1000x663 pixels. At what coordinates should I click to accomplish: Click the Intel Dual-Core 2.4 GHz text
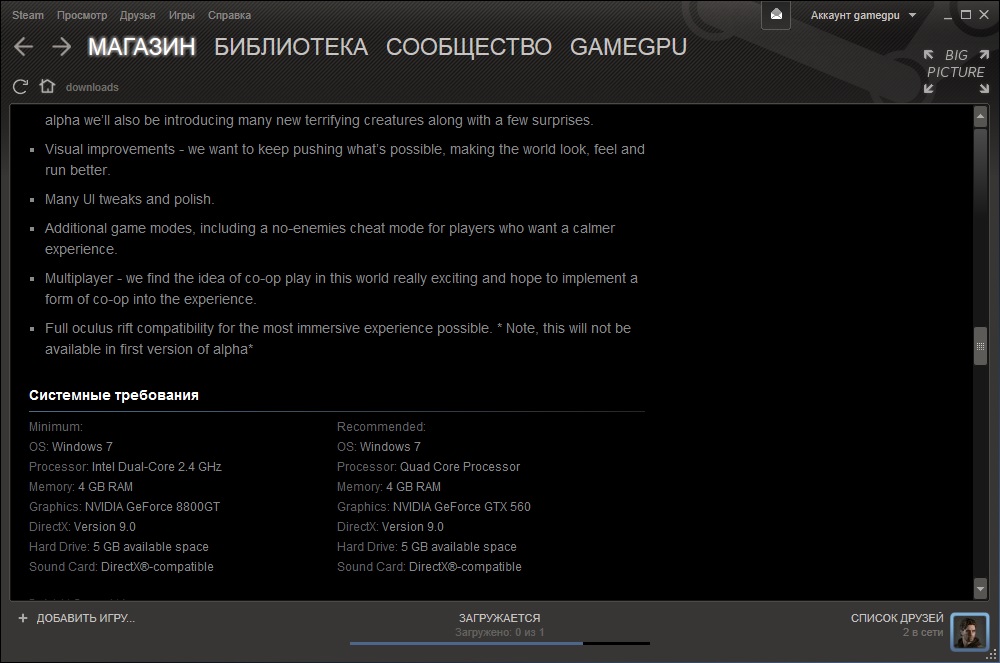coord(157,467)
